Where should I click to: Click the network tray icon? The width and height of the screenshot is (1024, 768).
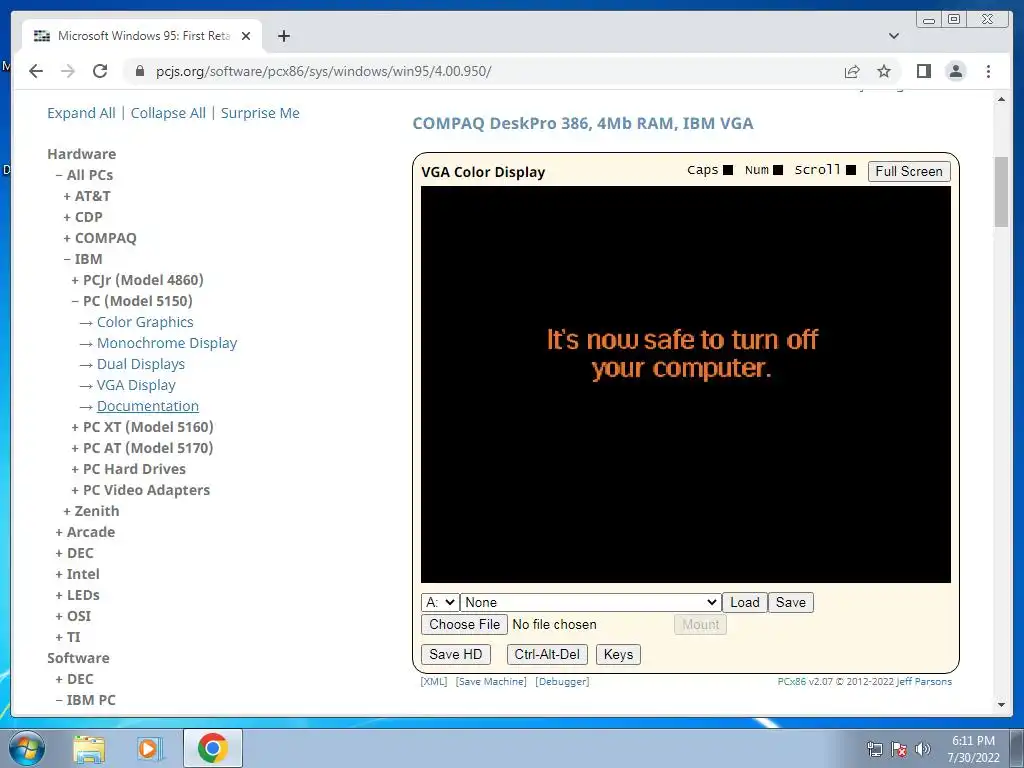coord(874,749)
